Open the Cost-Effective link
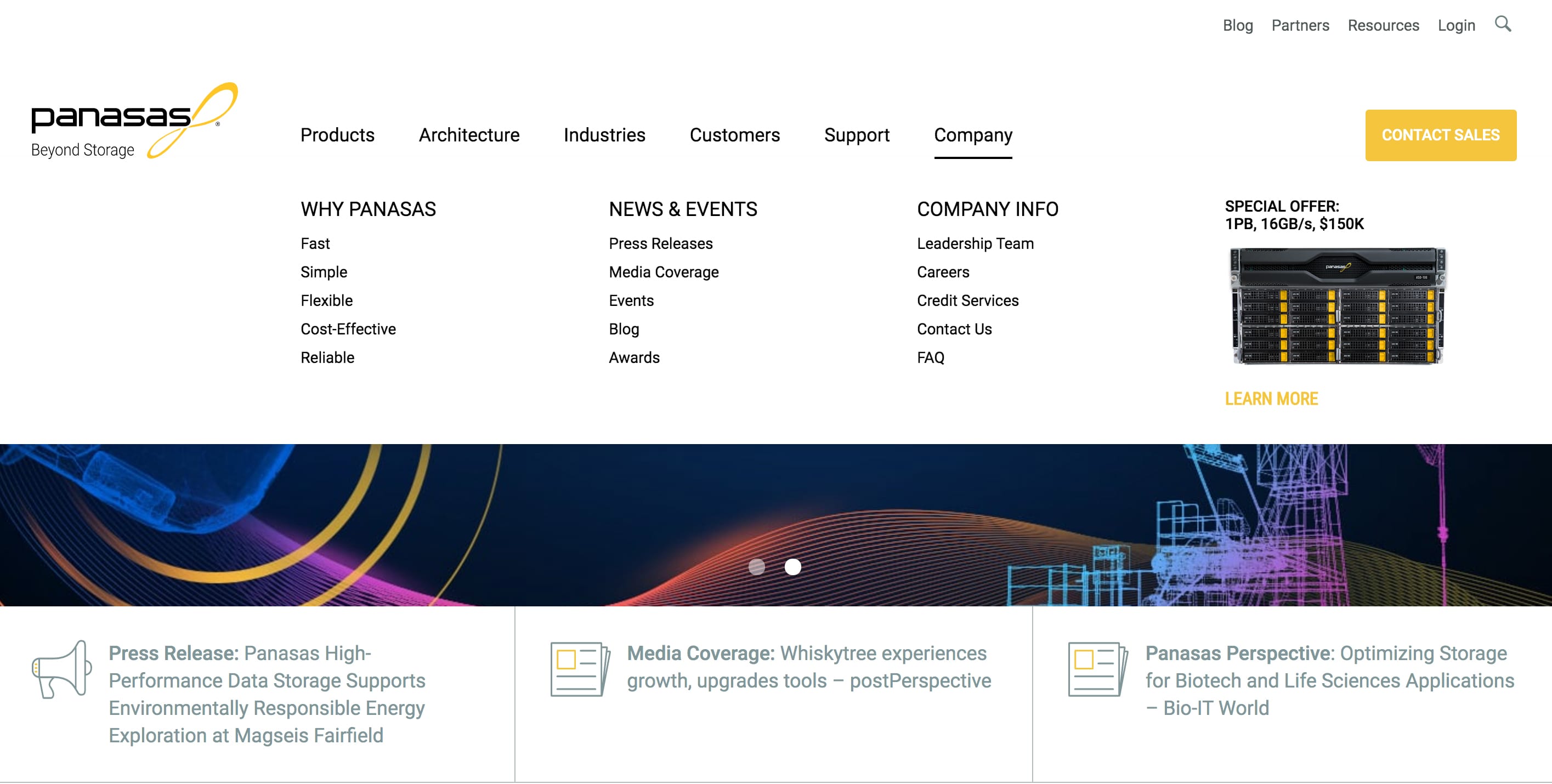 (348, 329)
